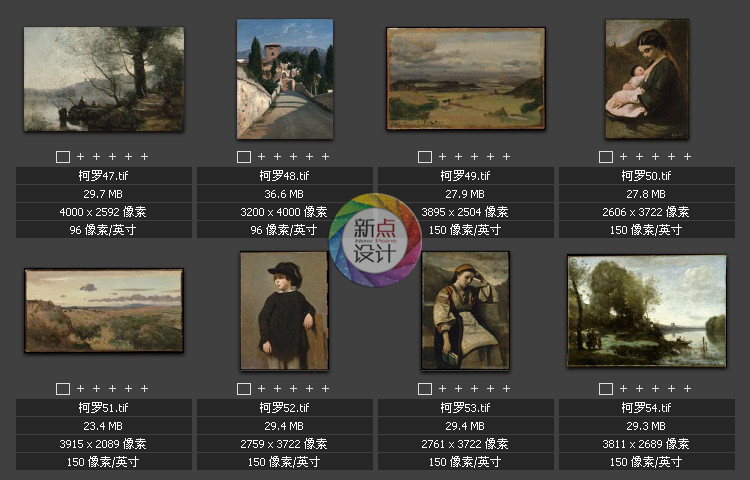Set fifth rating mark on 柯罗51.tif
This screenshot has width=750, height=480.
click(x=144, y=388)
